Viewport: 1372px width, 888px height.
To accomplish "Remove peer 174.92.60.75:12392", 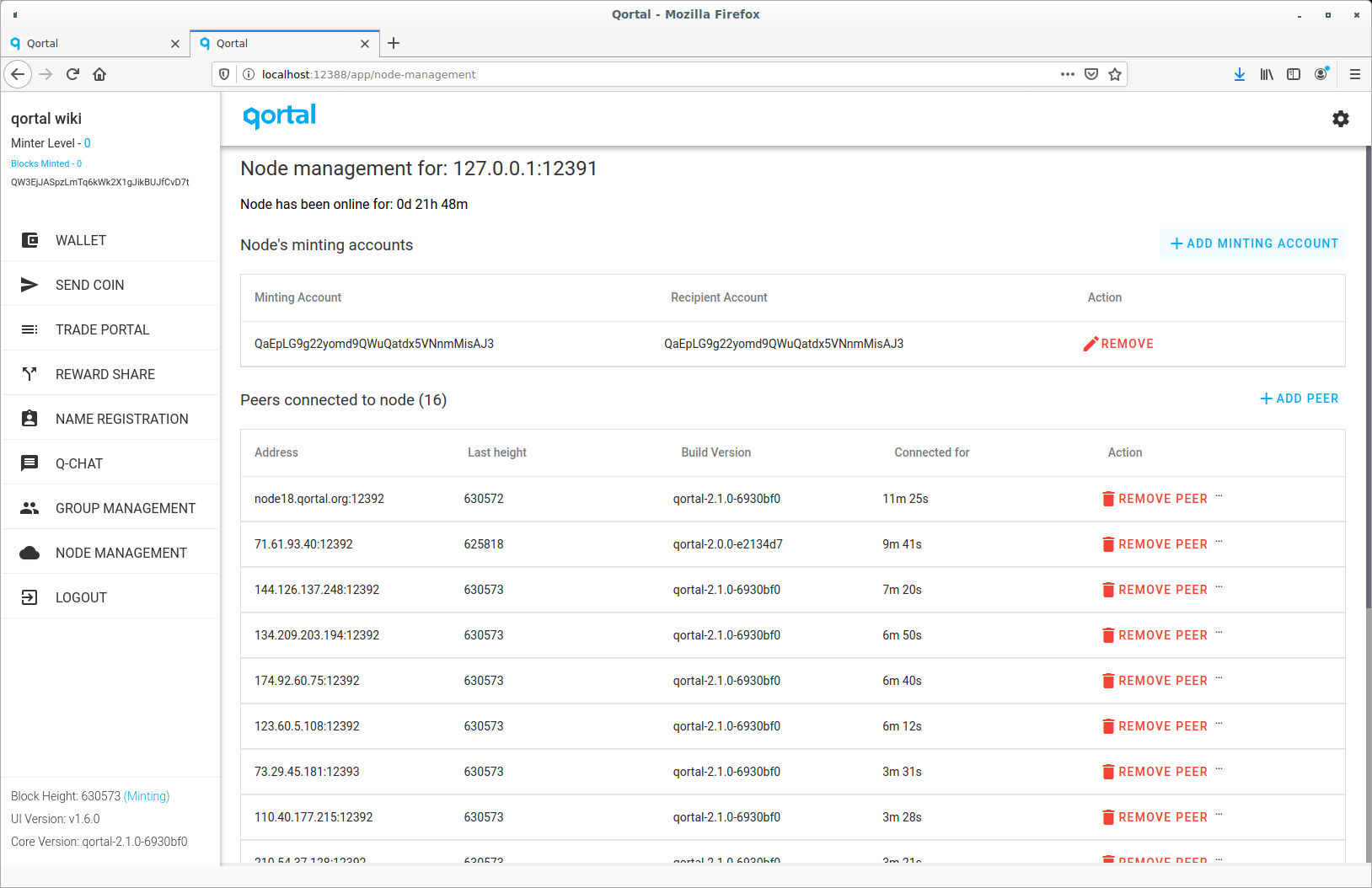I will pos(1155,681).
